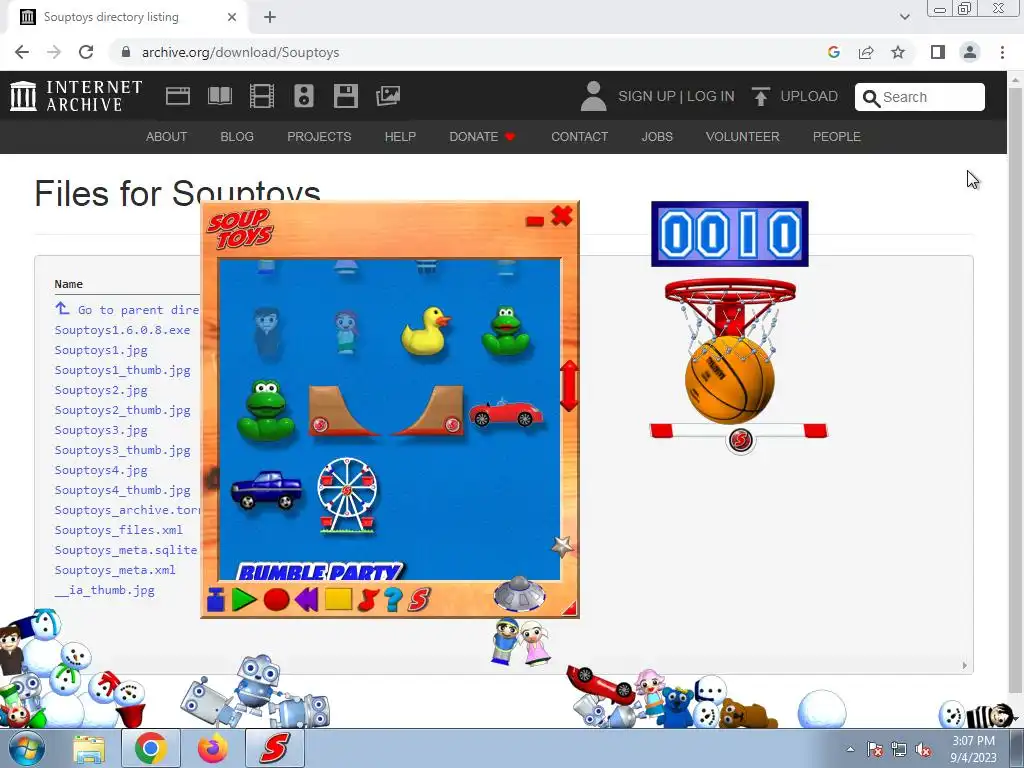
Task: Open File Explorer from taskbar
Action: click(x=89, y=749)
